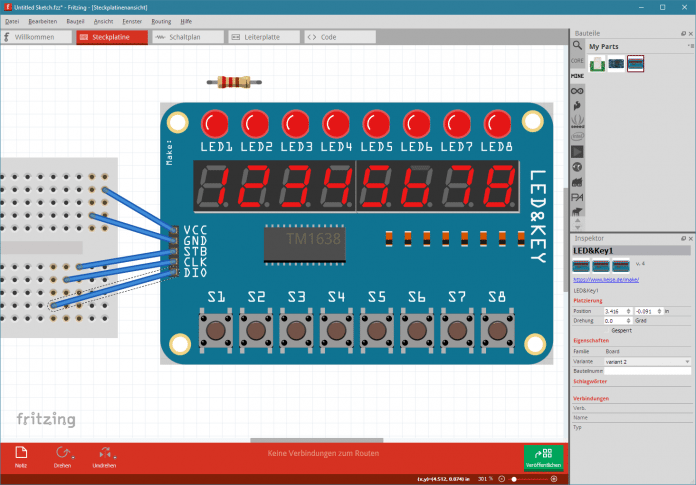Click the second Inspektor view thumbnail
696x485 pixels.
click(601, 266)
